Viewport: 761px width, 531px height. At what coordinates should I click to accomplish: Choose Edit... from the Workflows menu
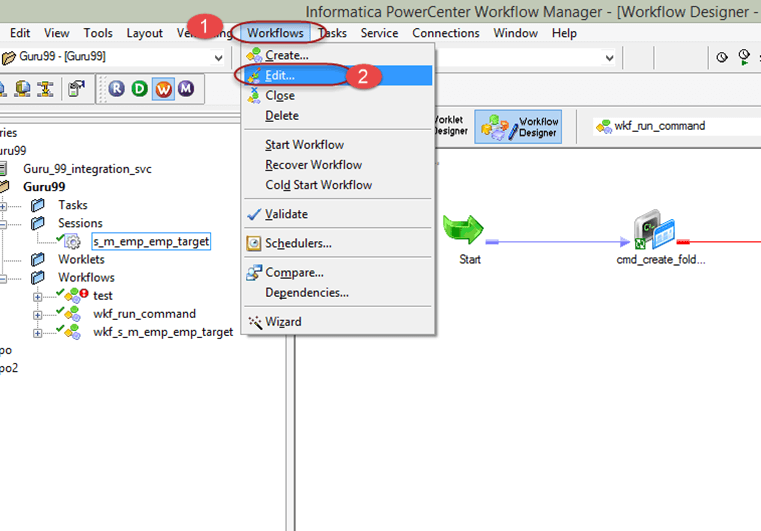[x=279, y=75]
